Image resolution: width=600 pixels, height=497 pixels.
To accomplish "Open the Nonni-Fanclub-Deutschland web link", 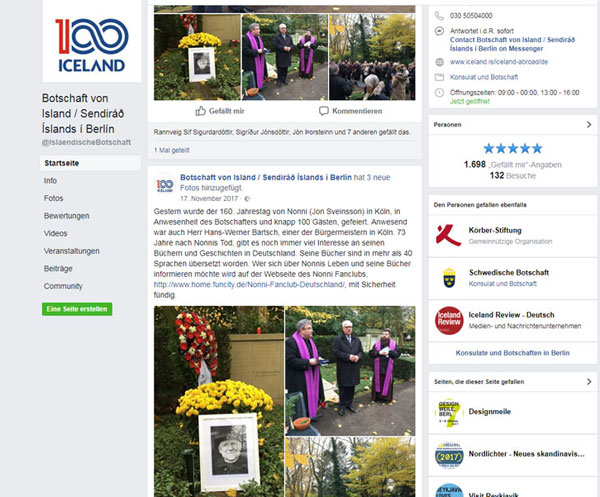I will click(x=249, y=285).
